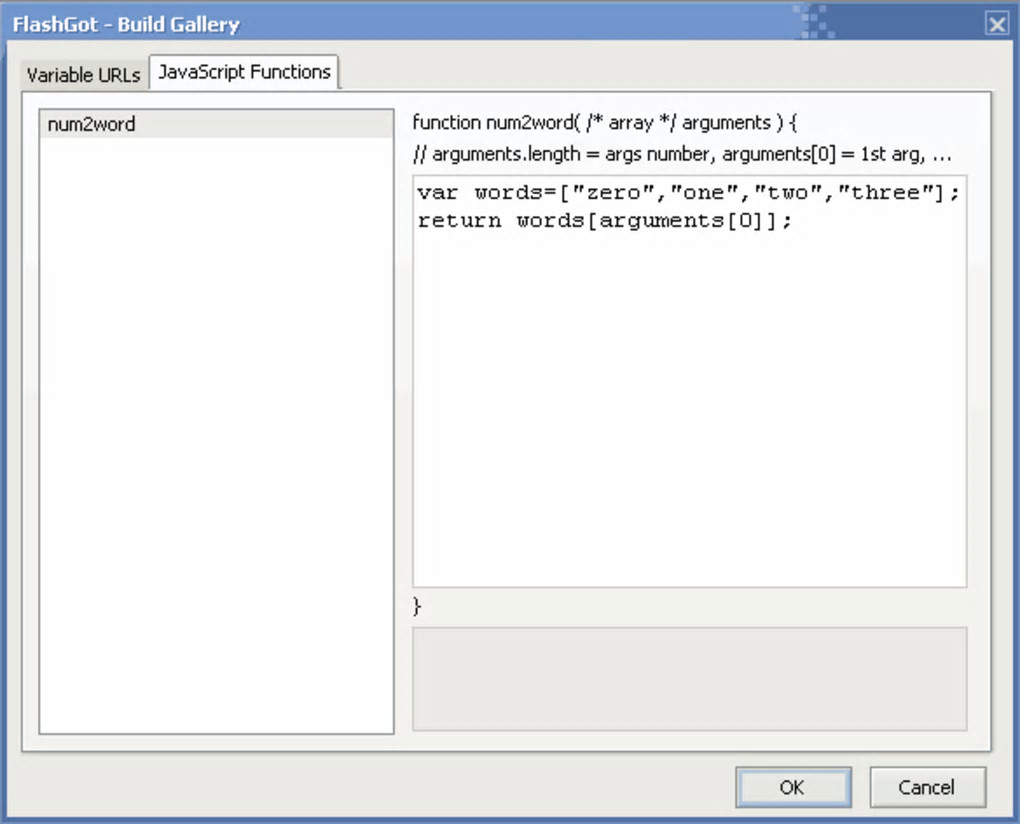Click the 'arguments.length = args number' comment line
Image resolution: width=1020 pixels, height=824 pixels.
[x=682, y=154]
